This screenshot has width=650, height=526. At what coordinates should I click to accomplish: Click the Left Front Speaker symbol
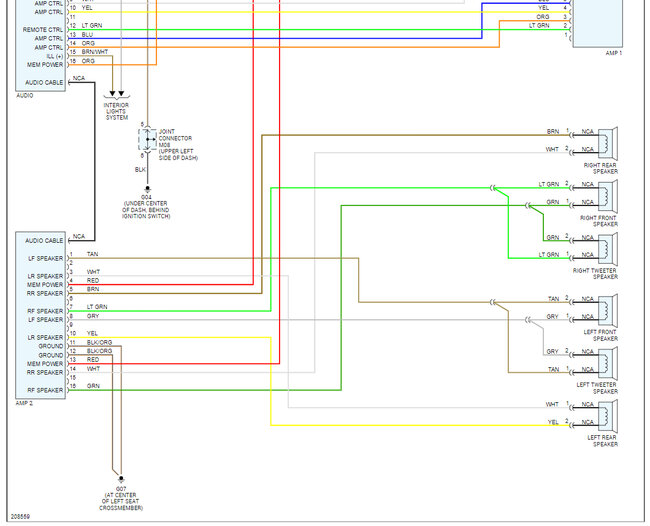click(x=608, y=310)
